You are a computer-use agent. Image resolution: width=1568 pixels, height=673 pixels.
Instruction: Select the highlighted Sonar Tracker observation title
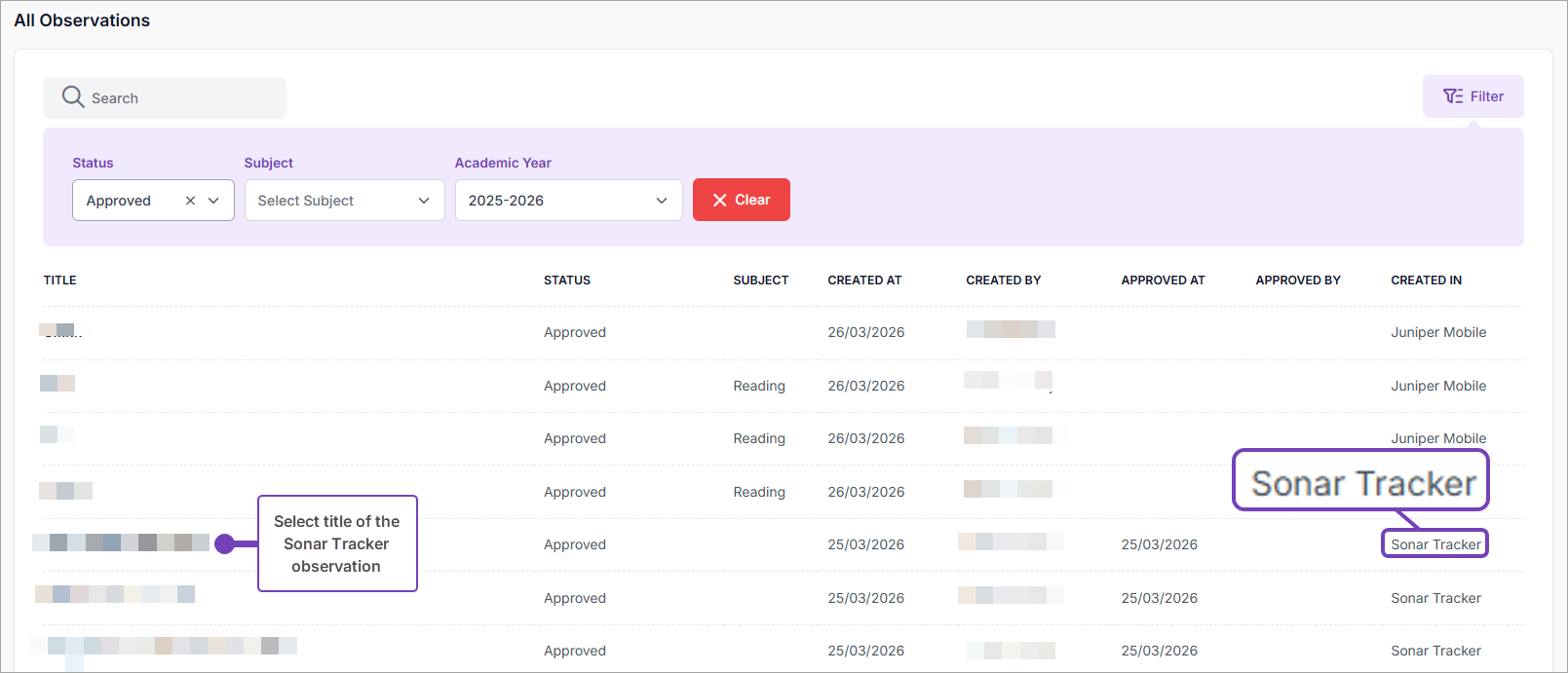pyautogui.click(x=121, y=542)
